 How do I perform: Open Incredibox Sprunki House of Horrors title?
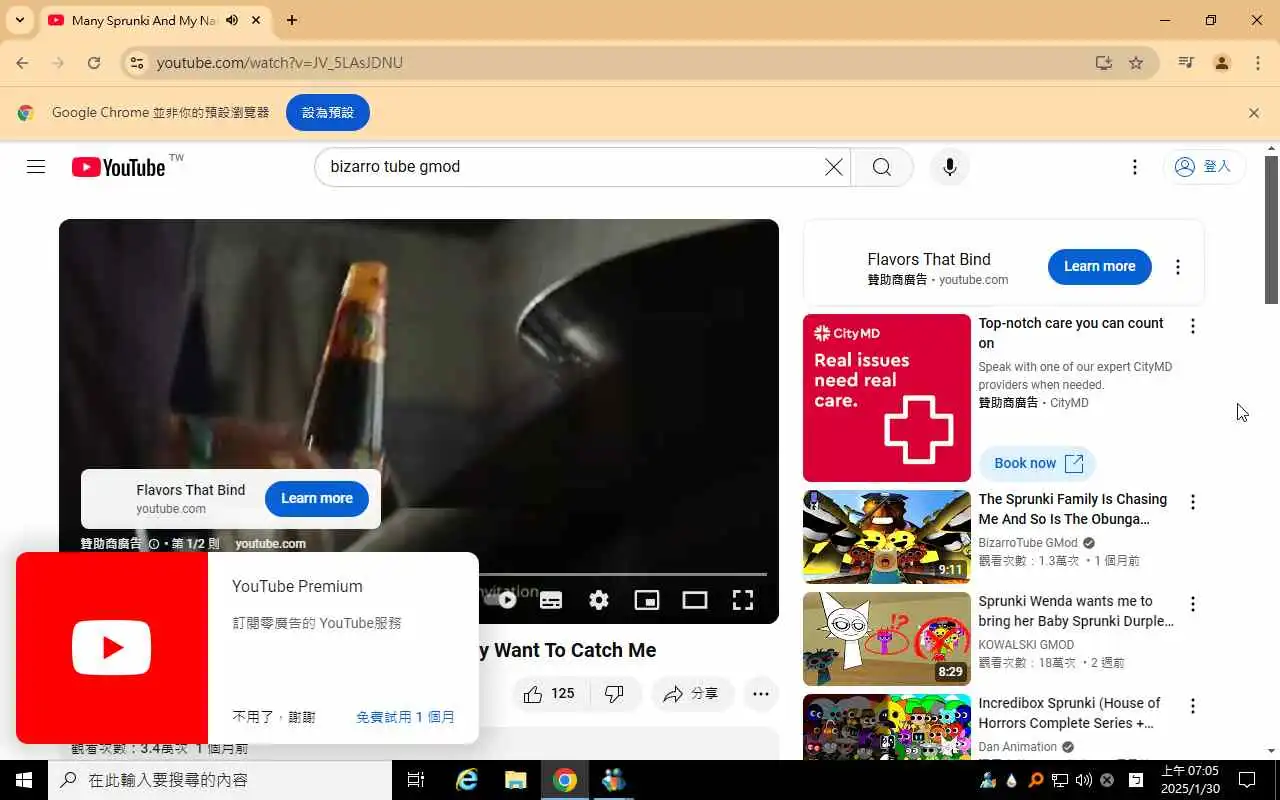(1069, 713)
